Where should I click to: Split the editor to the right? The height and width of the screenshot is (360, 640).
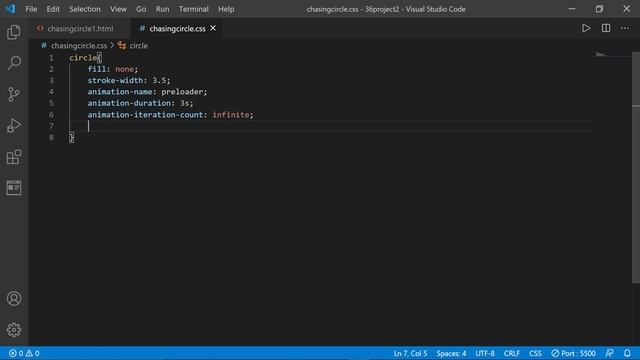tap(606, 28)
